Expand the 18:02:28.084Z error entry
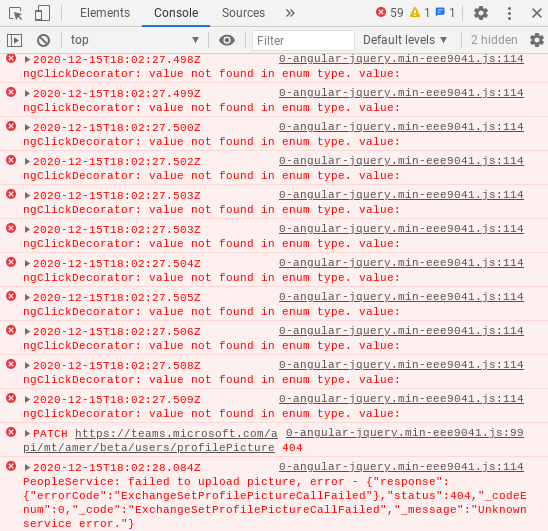548x531 pixels. pyautogui.click(x=27, y=467)
